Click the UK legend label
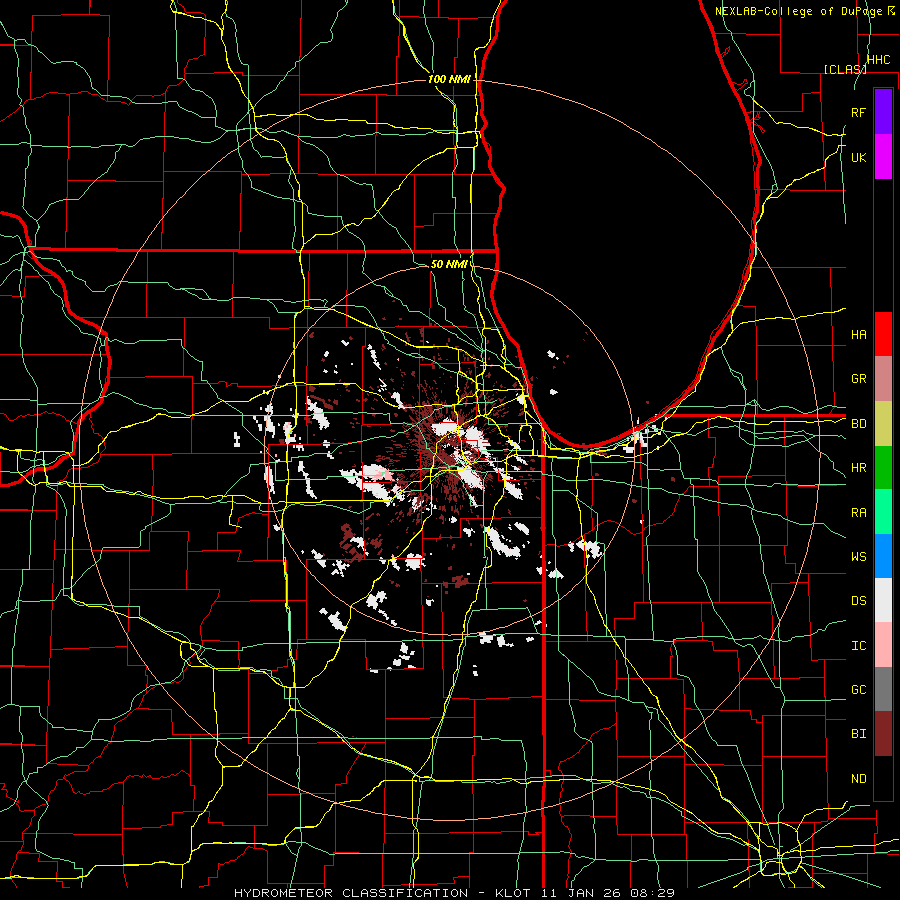Screen dimensions: 900x900 [x=858, y=157]
